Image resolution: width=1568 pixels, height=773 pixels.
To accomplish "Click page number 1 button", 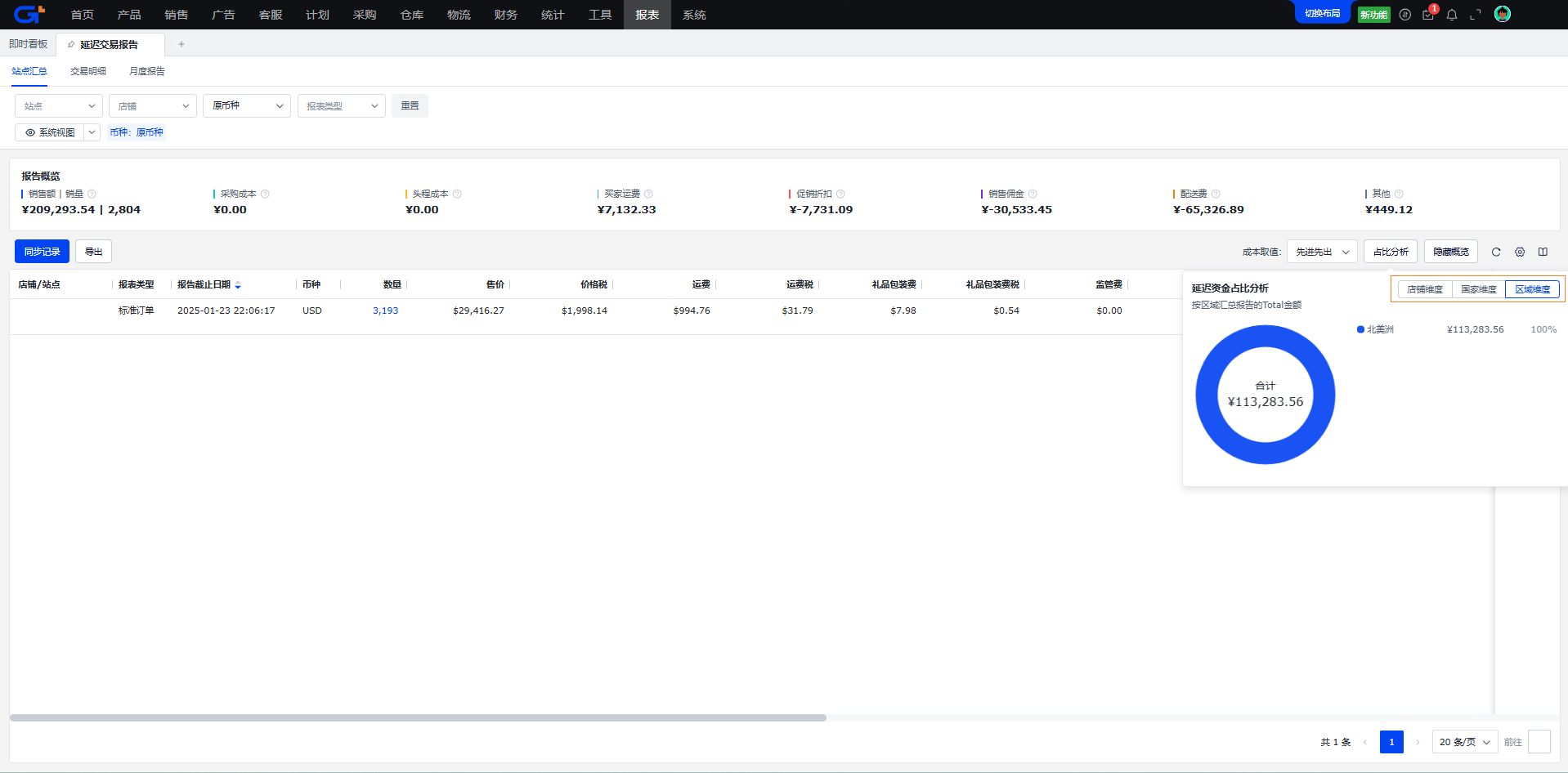I will [x=1391, y=742].
